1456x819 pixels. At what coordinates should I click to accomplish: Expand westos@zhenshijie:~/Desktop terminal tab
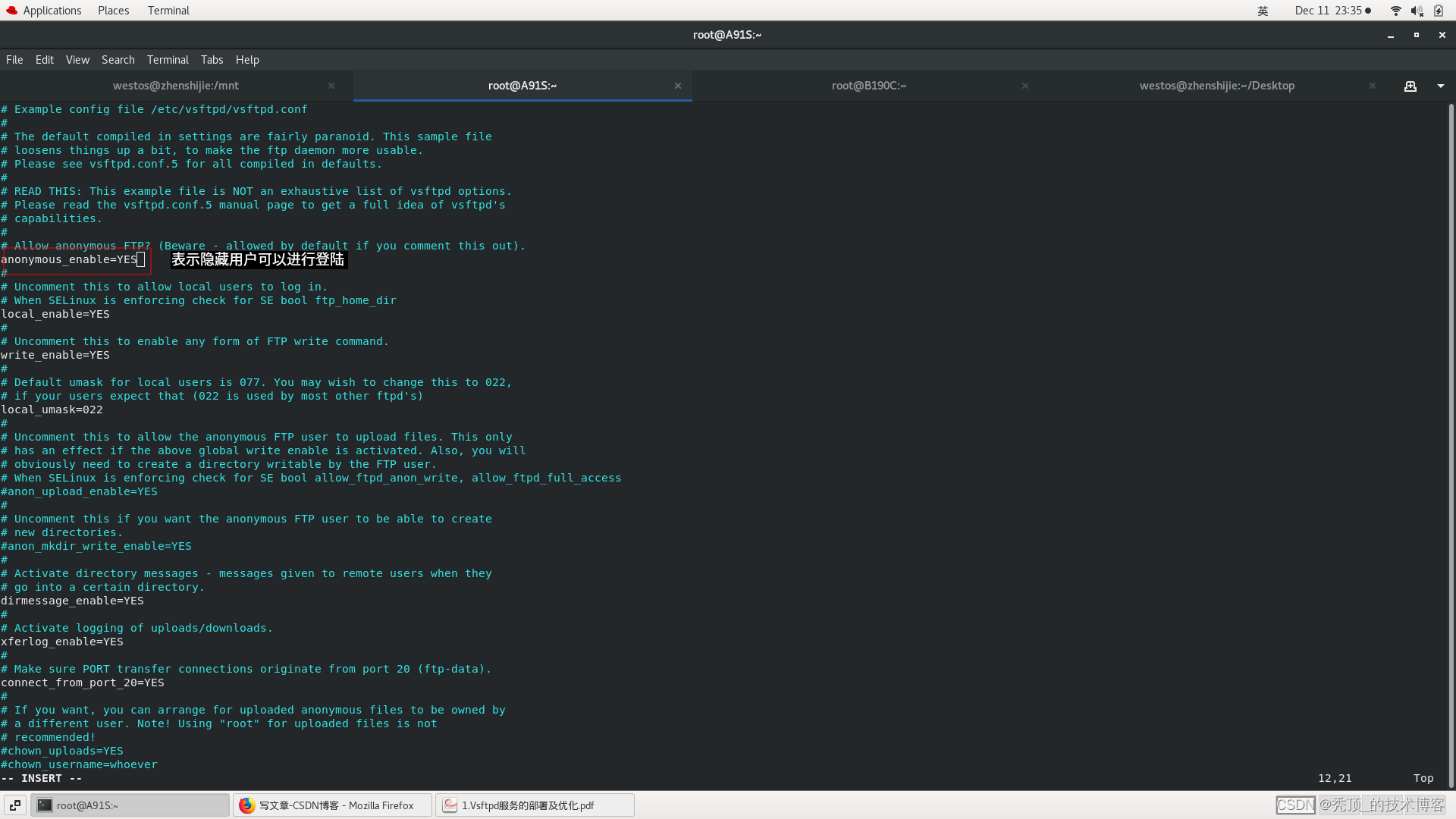(1216, 85)
